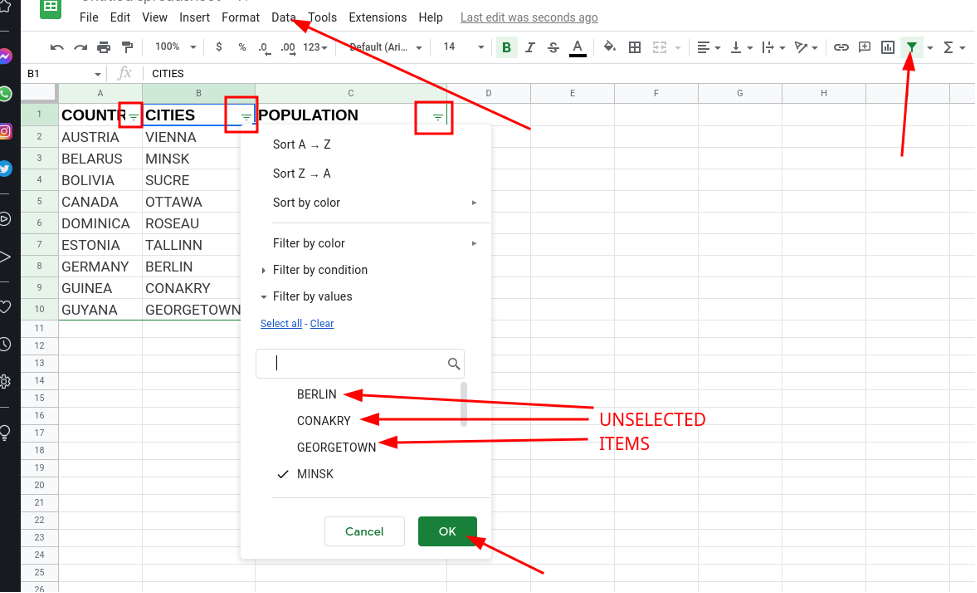Toggle Bold formatting
The height and width of the screenshot is (593, 977).
point(507,47)
